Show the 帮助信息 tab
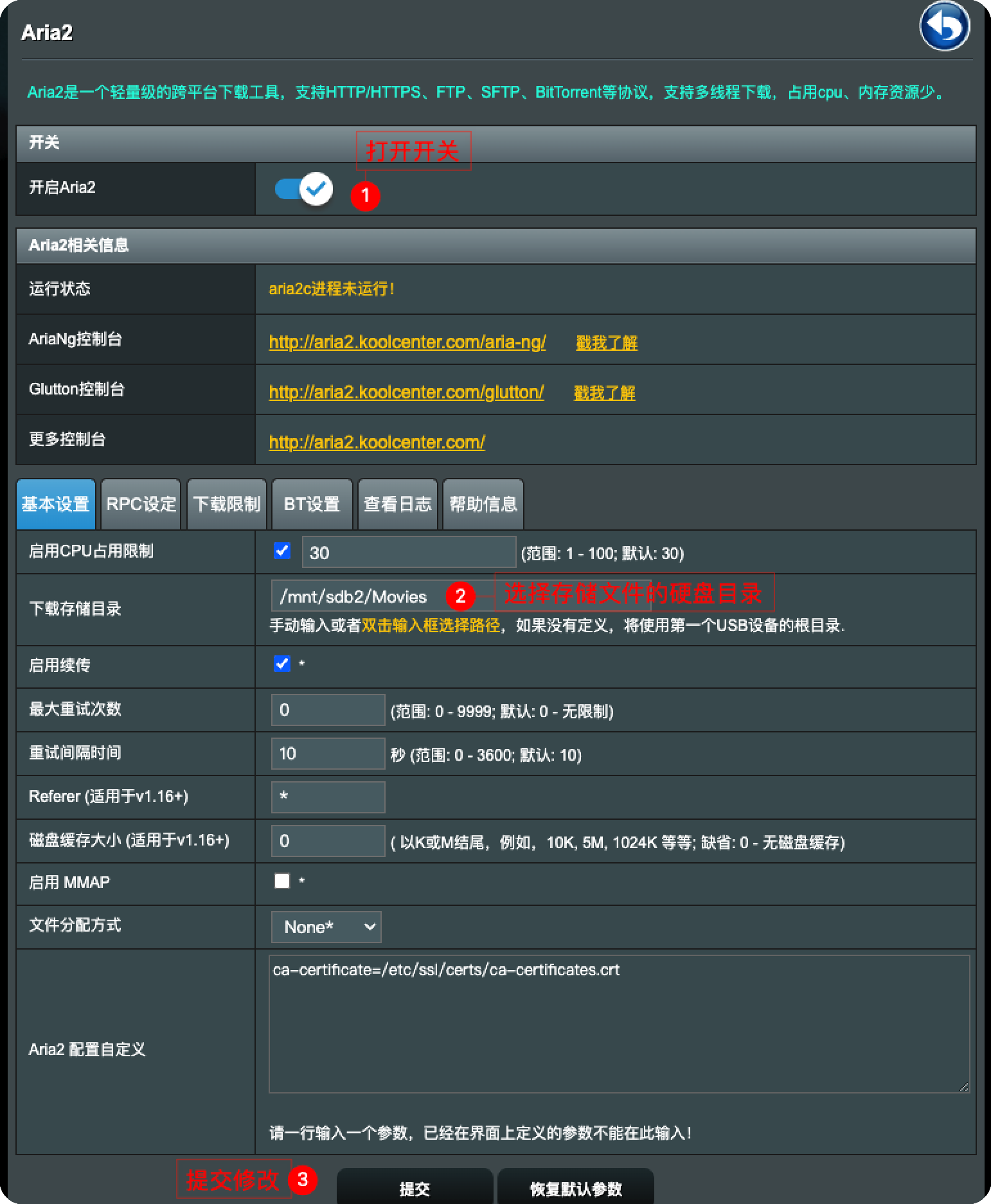This screenshot has height=1204, width=991. tap(483, 504)
